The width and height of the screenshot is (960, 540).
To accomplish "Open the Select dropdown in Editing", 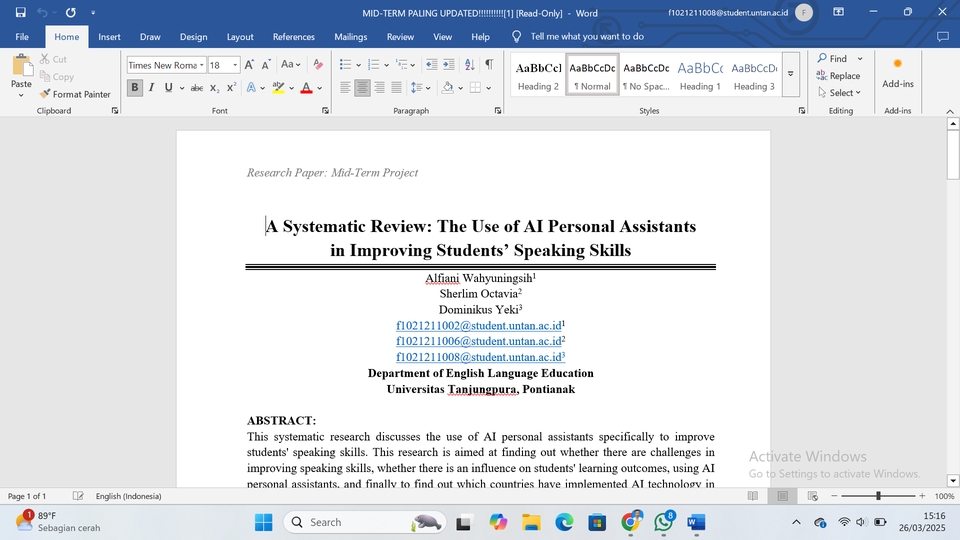I will pos(839,93).
